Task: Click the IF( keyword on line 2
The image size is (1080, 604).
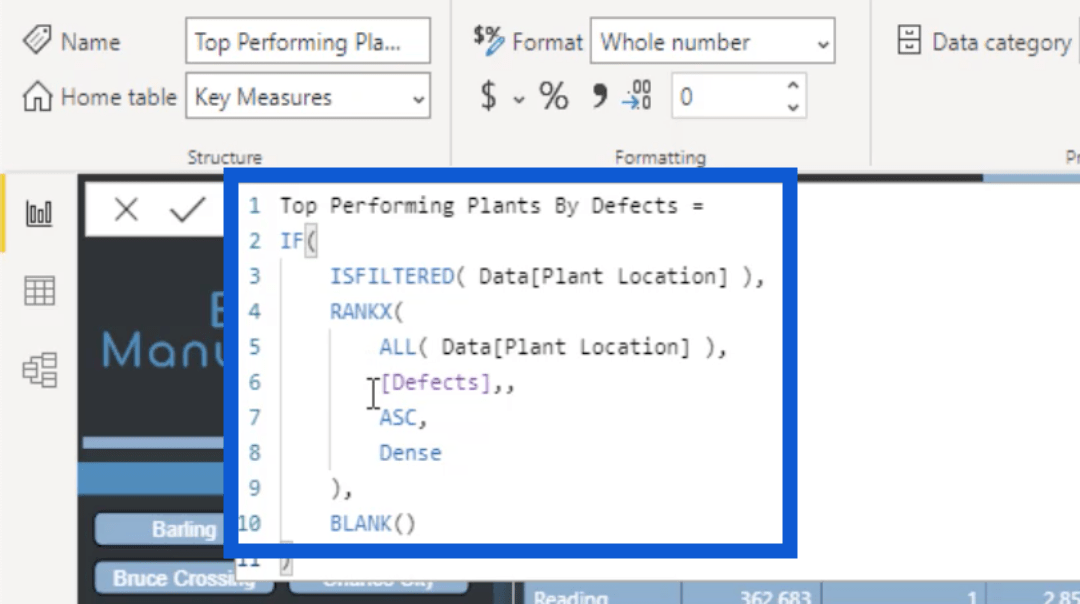Action: pyautogui.click(x=298, y=241)
